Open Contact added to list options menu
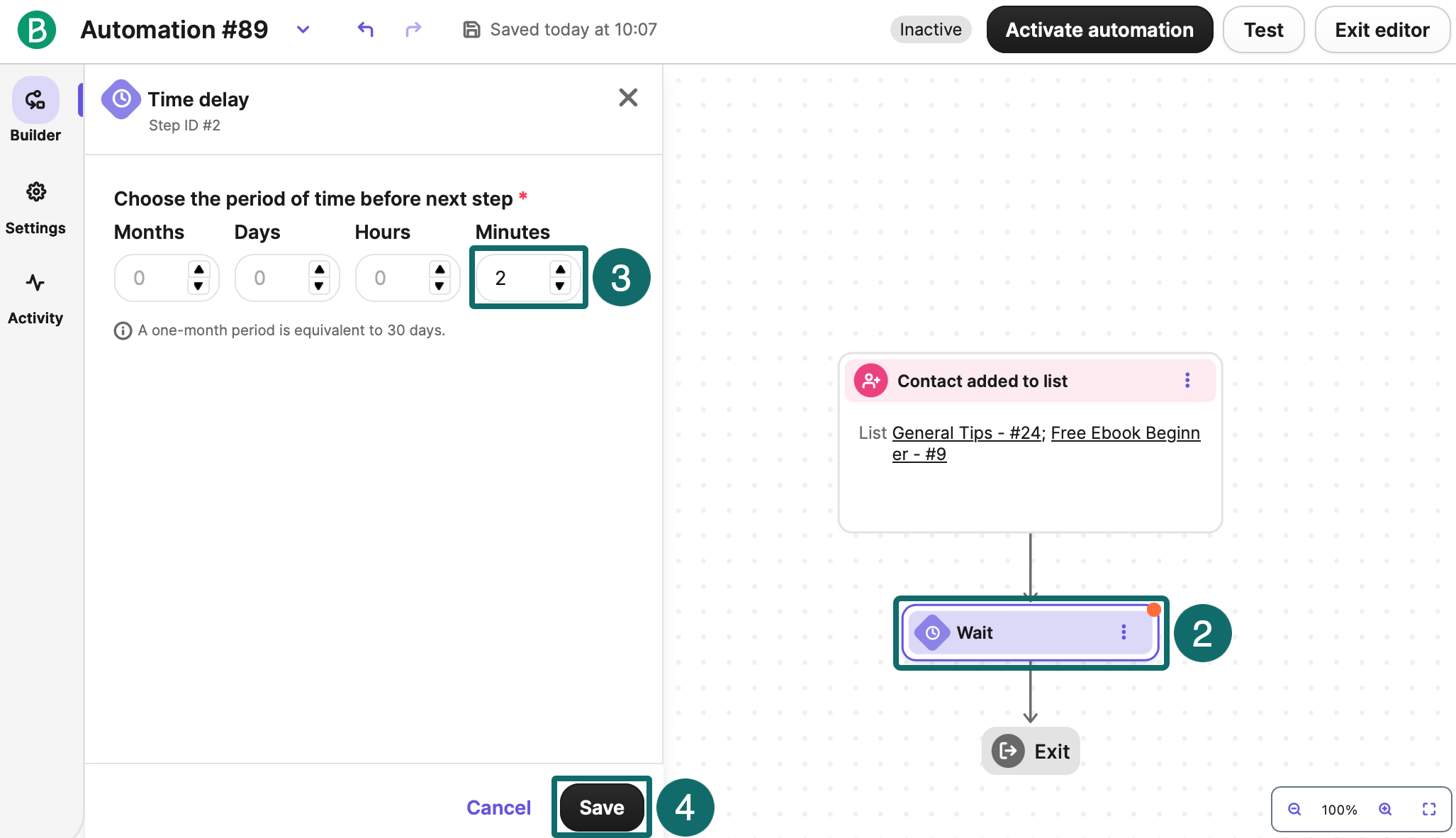Viewport: 1456px width, 838px height. click(x=1187, y=381)
